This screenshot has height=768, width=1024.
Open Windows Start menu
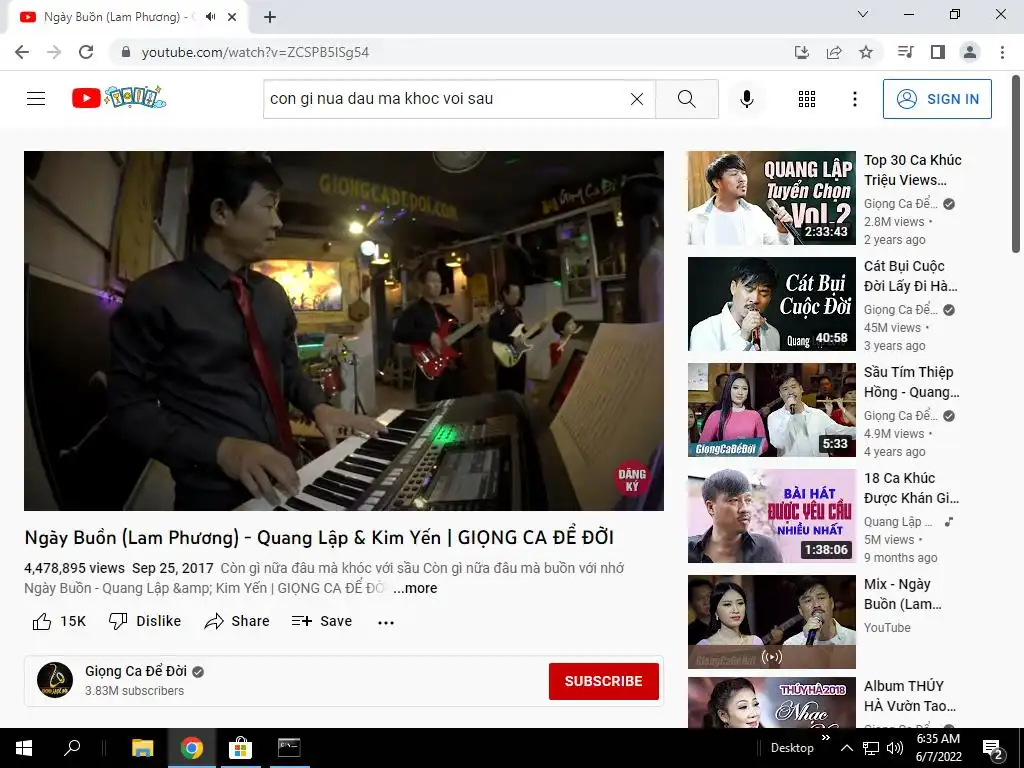point(24,748)
